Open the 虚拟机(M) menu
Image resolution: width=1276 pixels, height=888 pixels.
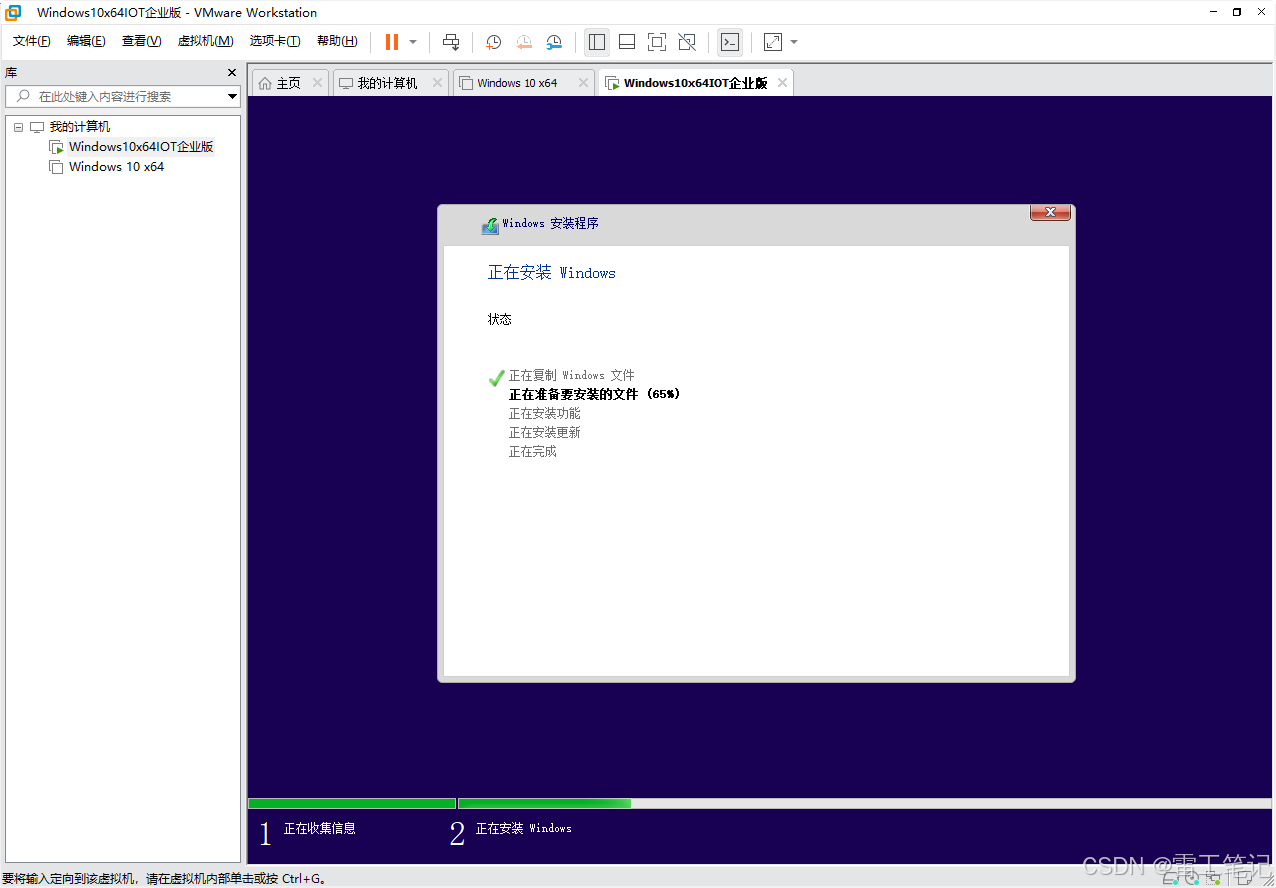pos(205,41)
